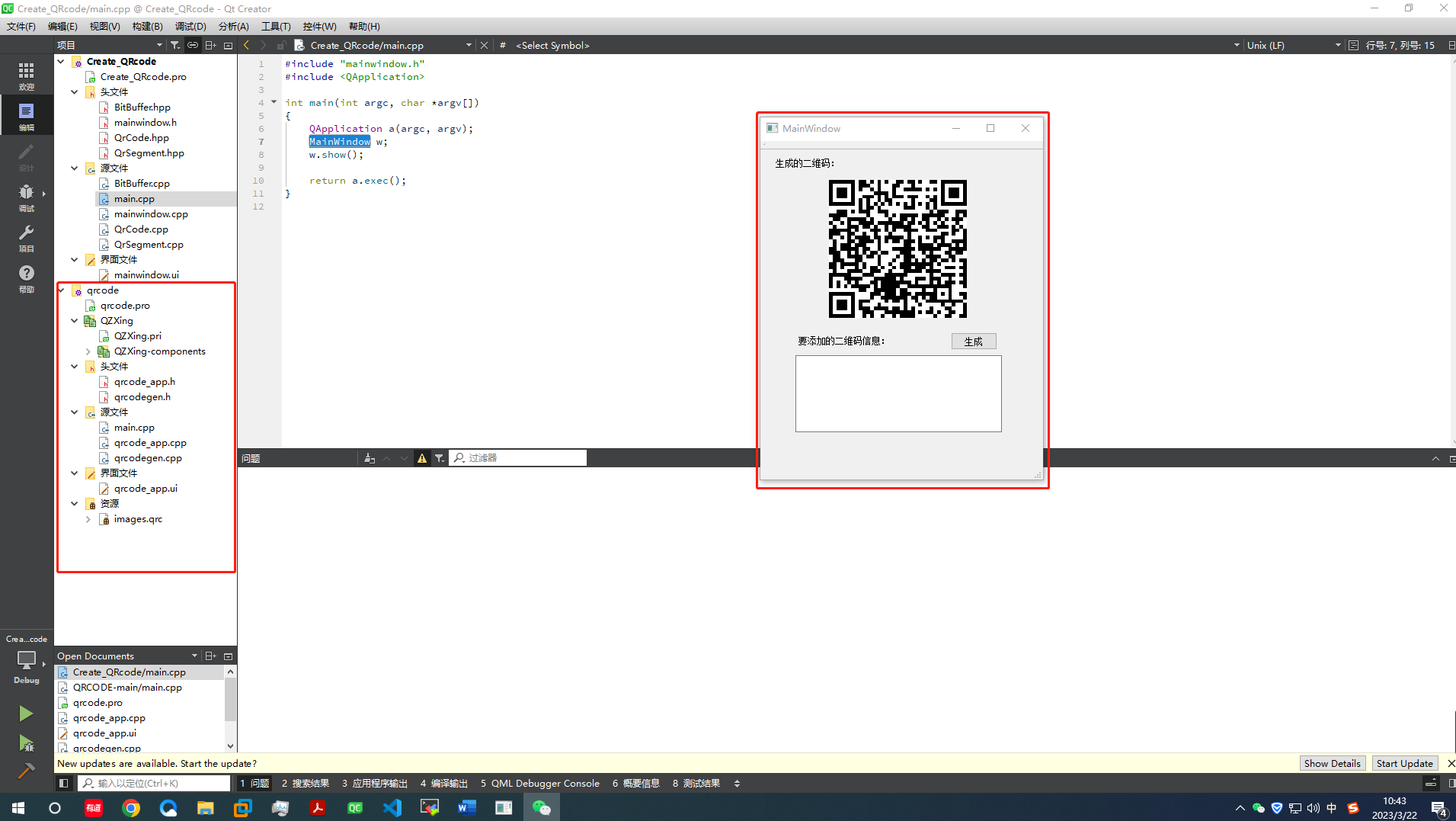Switch to 搜索结果 output pane
The height and width of the screenshot is (821, 1456).
[305, 783]
